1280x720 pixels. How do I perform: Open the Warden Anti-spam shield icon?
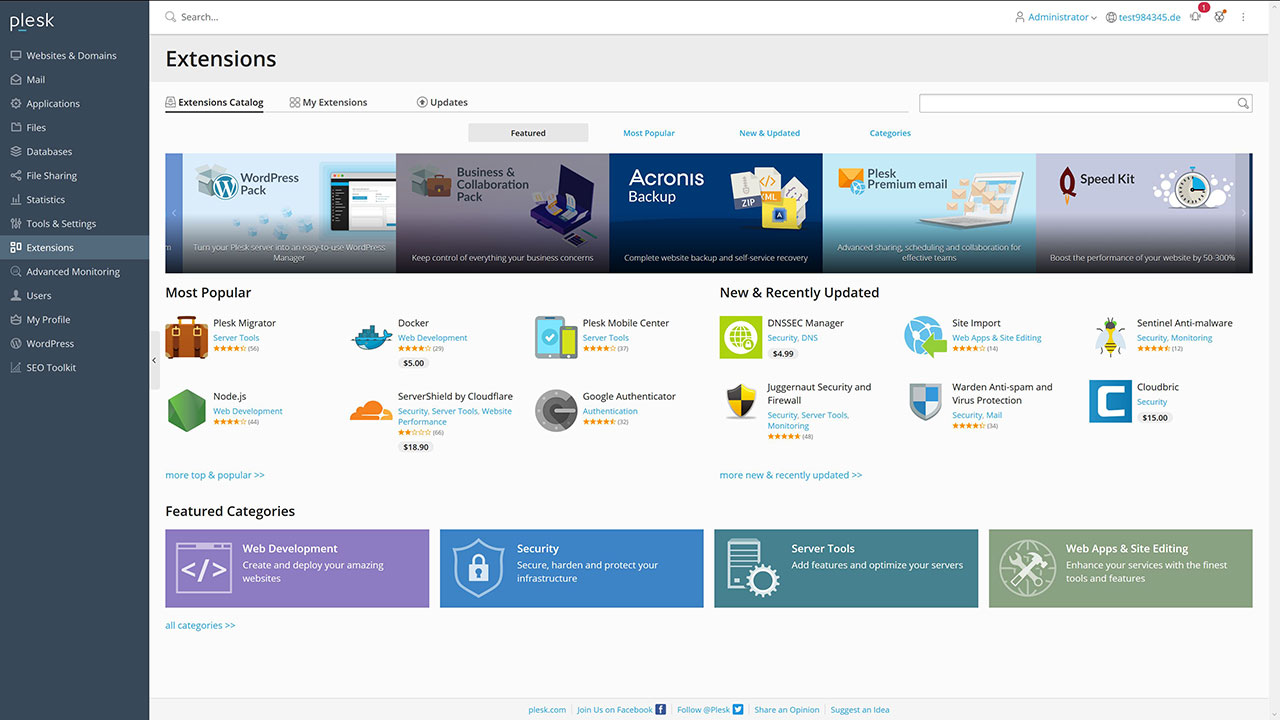926,402
